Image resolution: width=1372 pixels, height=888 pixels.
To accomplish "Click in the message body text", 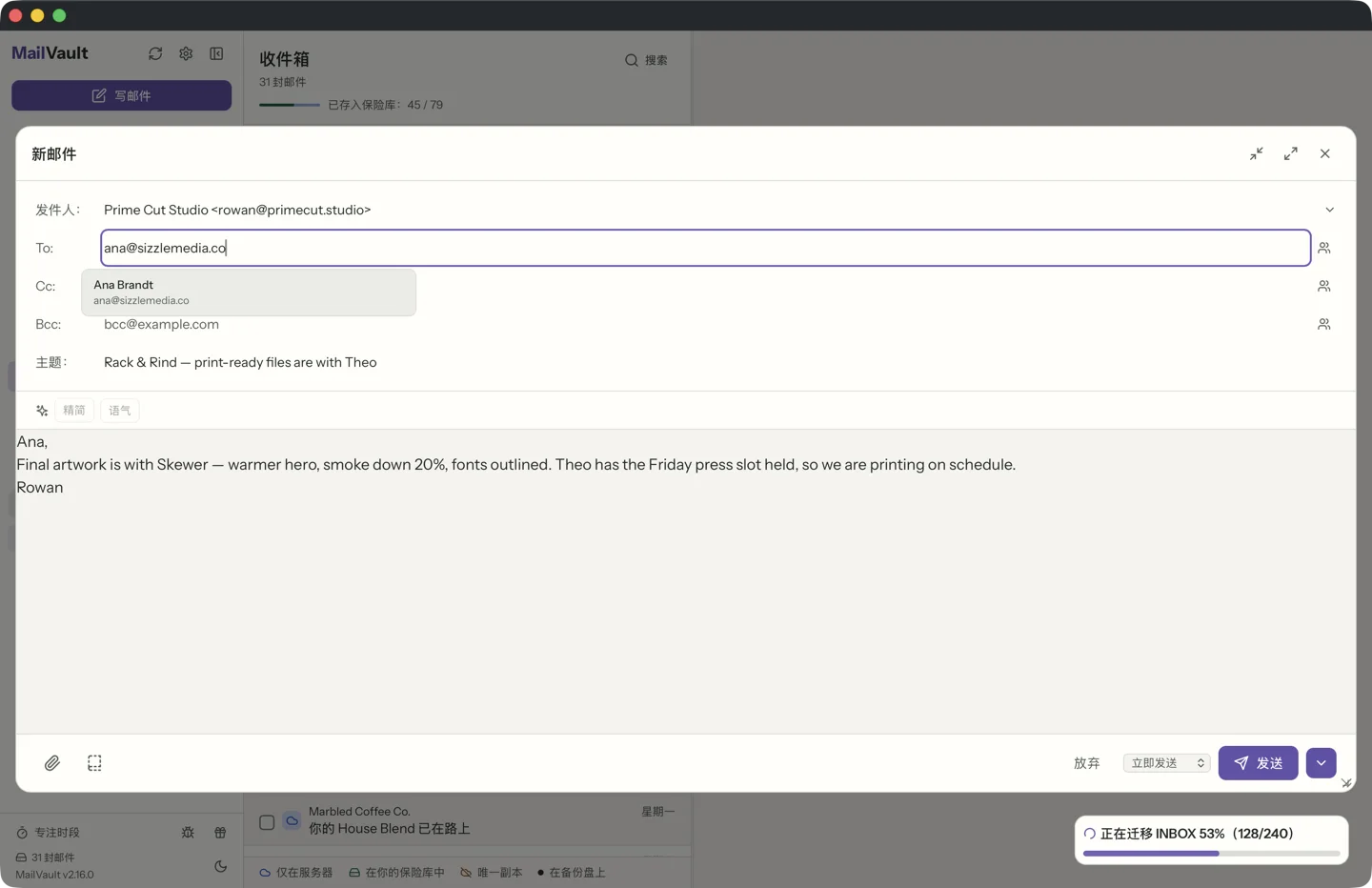I will tap(686, 581).
